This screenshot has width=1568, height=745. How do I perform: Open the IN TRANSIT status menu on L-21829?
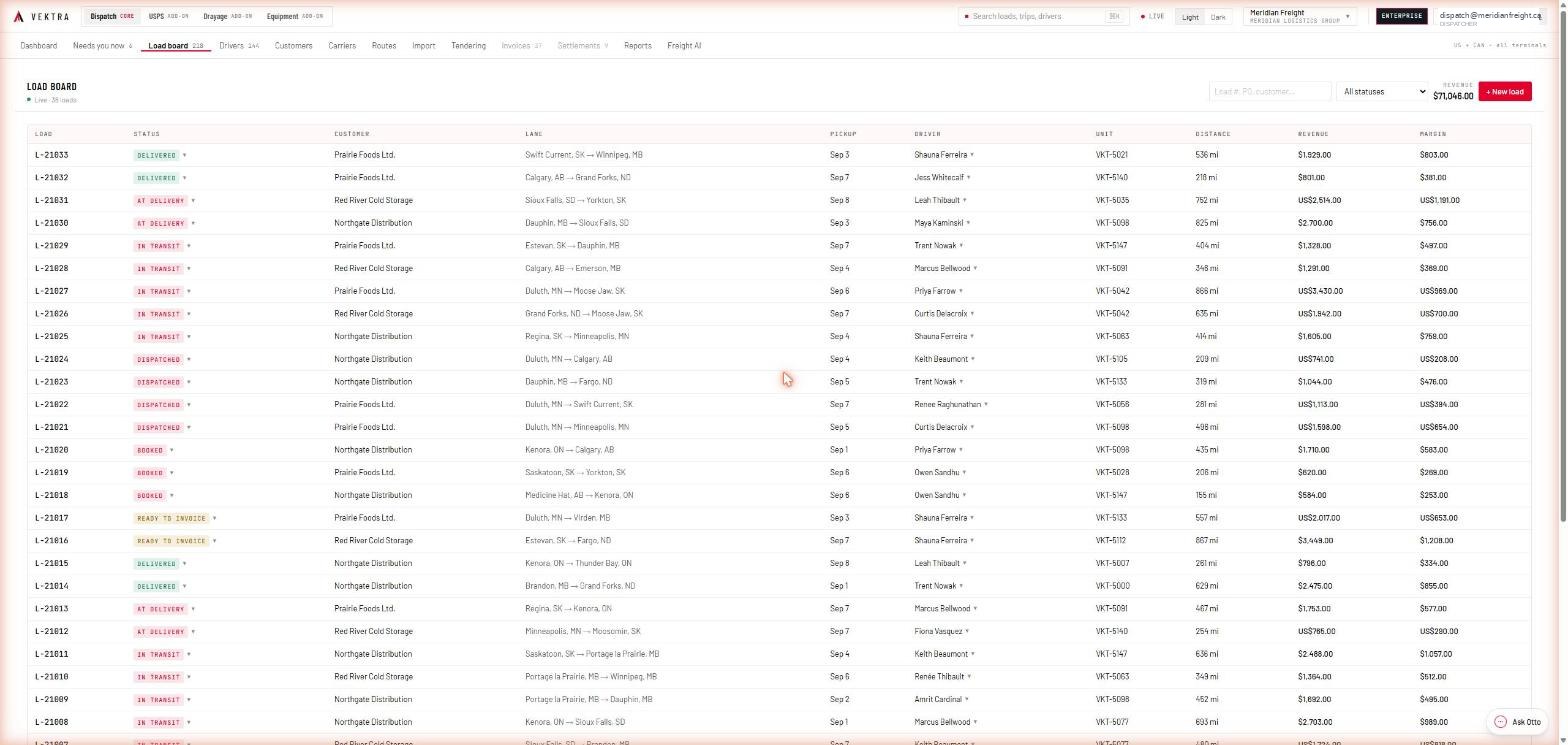(162, 246)
